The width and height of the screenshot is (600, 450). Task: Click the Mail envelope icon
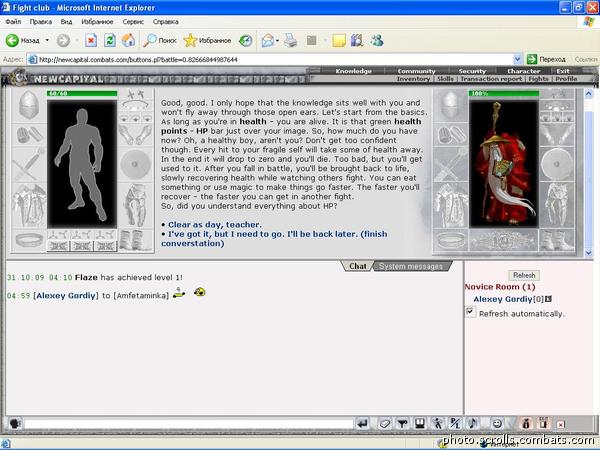coord(267,40)
